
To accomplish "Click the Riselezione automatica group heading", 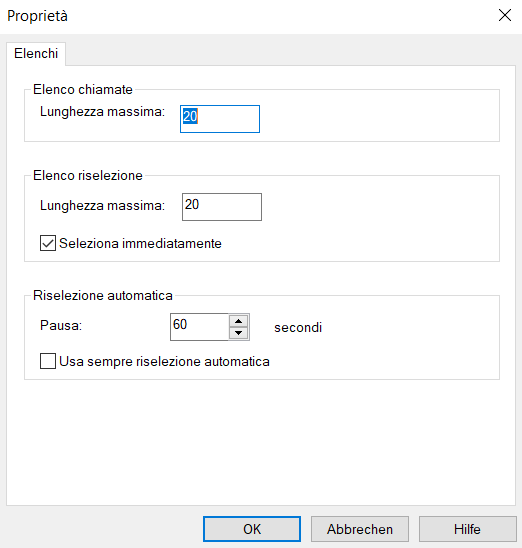I will 103,295.
